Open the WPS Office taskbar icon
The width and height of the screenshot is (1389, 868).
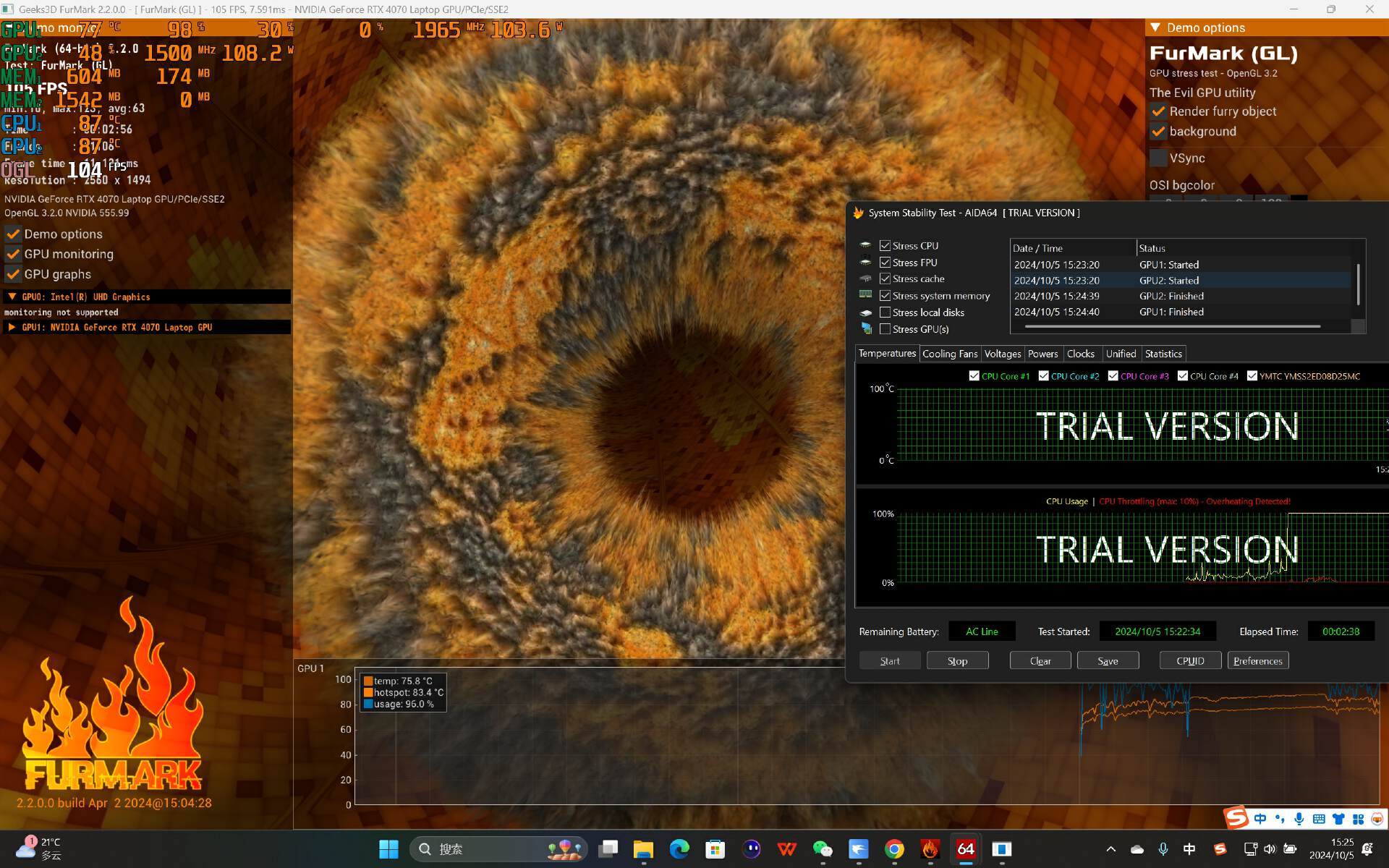787,848
